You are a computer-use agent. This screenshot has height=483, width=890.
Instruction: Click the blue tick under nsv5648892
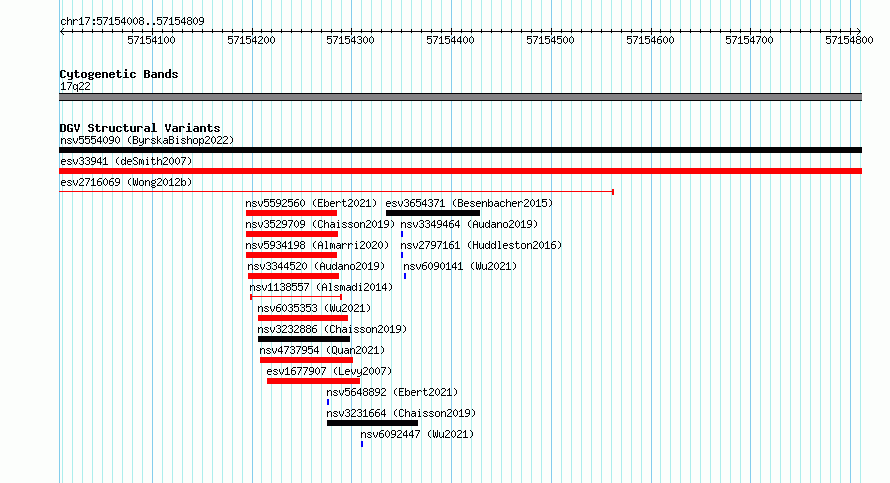click(328, 402)
